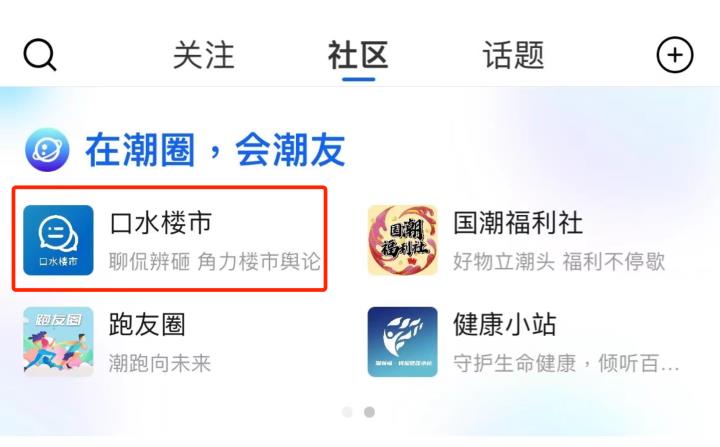Select the 社区 tab
Viewport: 720px width, 447px height.
tap(358, 55)
